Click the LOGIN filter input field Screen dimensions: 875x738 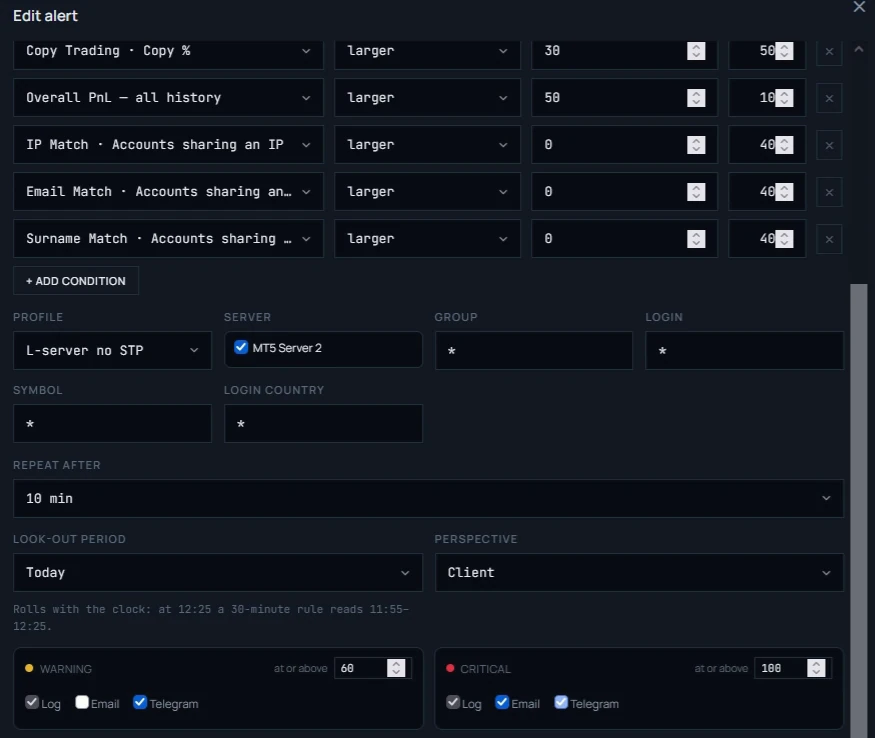tap(744, 351)
